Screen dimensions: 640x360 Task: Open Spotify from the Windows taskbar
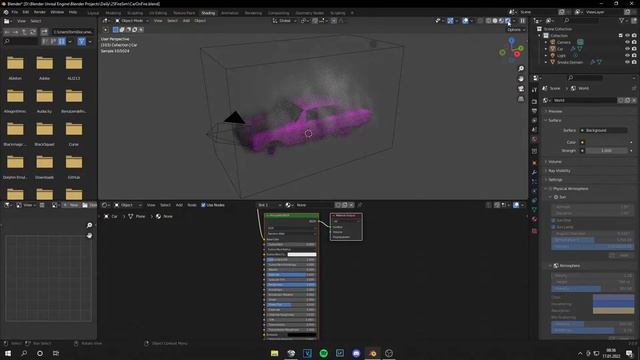point(324,353)
